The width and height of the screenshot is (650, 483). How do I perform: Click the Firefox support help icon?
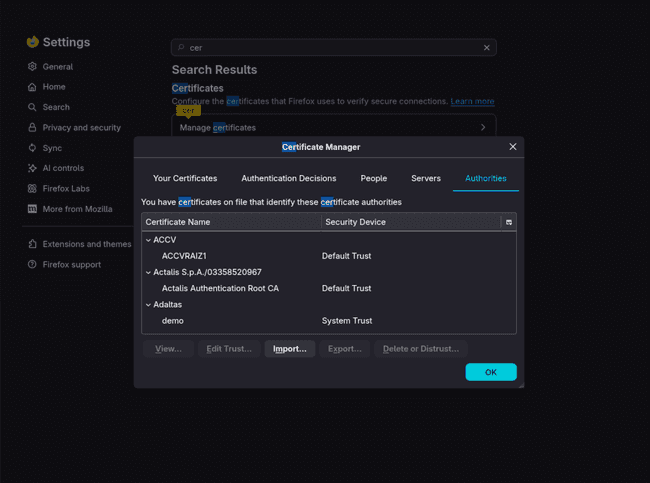click(x=32, y=265)
